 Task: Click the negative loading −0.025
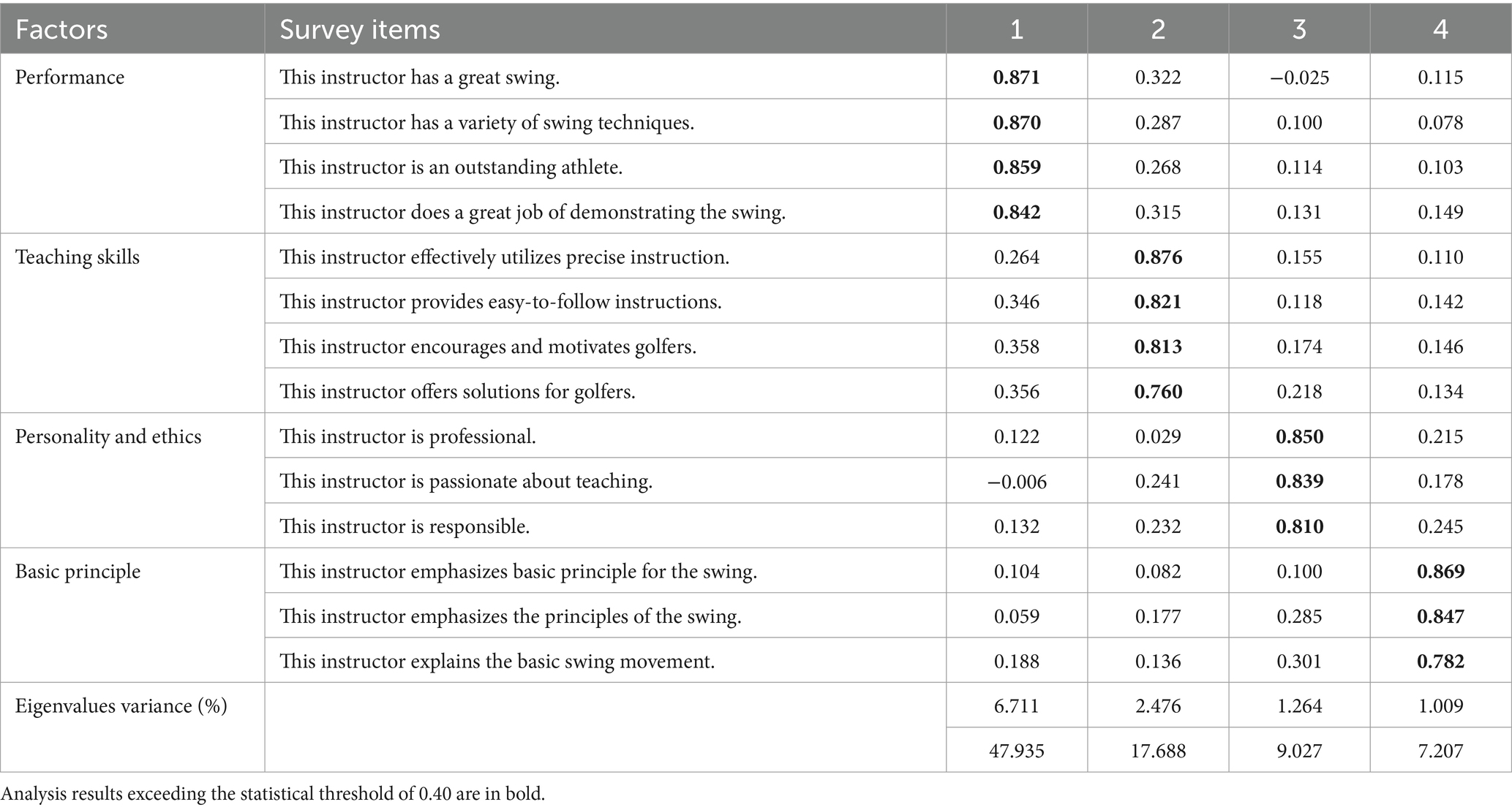coord(1299,77)
